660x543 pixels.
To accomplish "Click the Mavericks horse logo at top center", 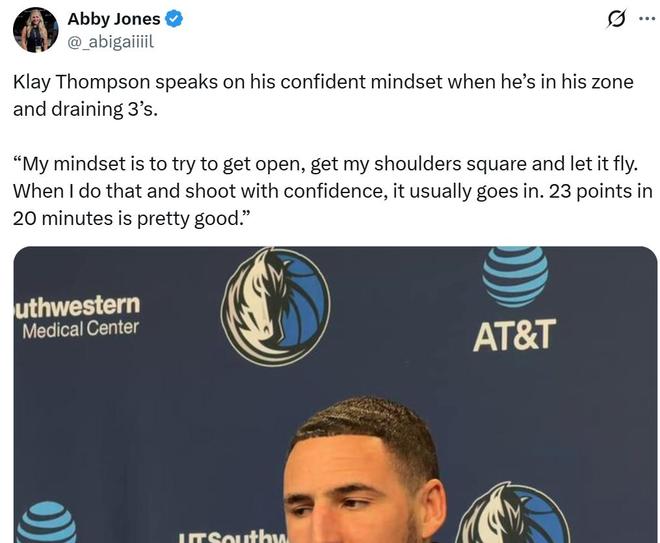I will click(x=275, y=307).
